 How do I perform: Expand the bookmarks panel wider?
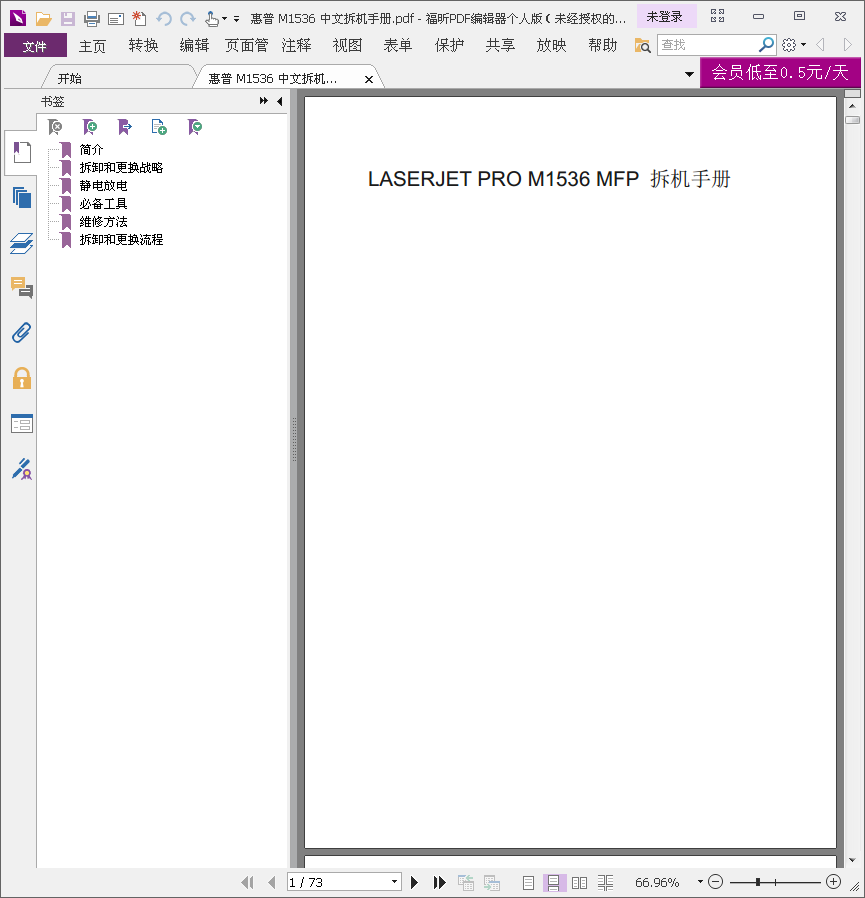[264, 101]
